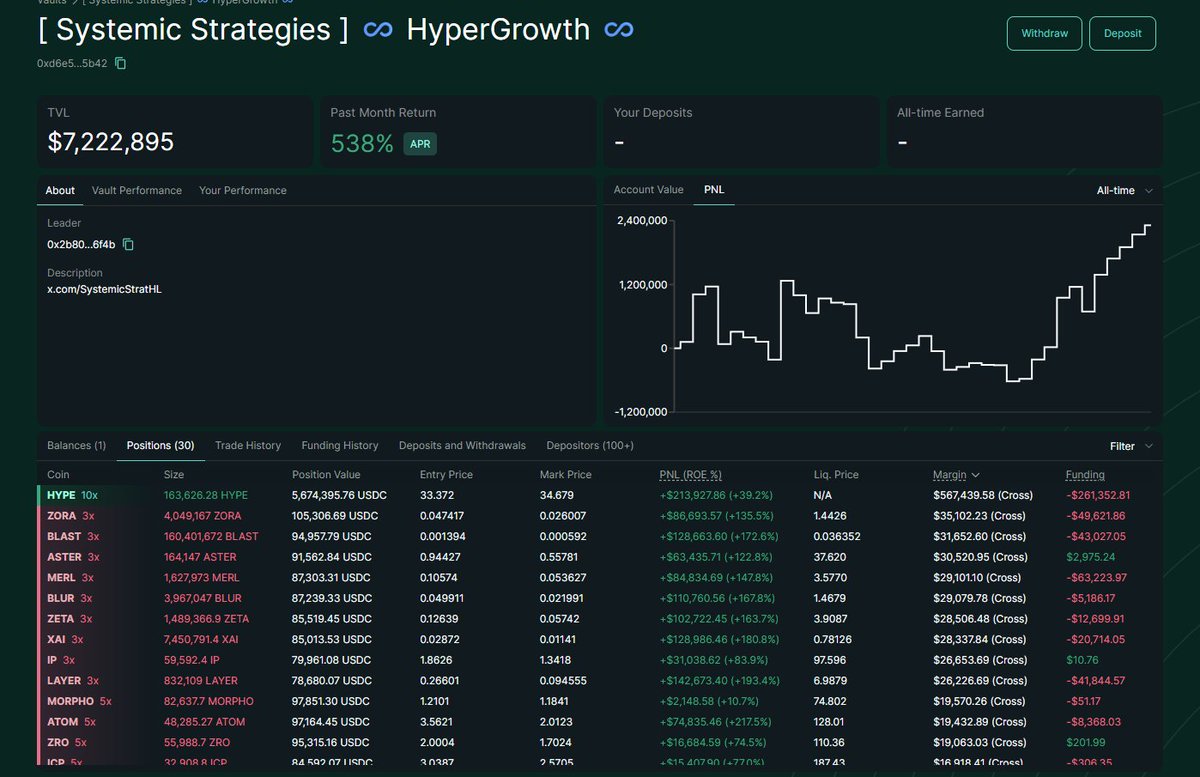This screenshot has width=1200, height=777.
Task: Switch to the About tab
Action: pyautogui.click(x=60, y=190)
